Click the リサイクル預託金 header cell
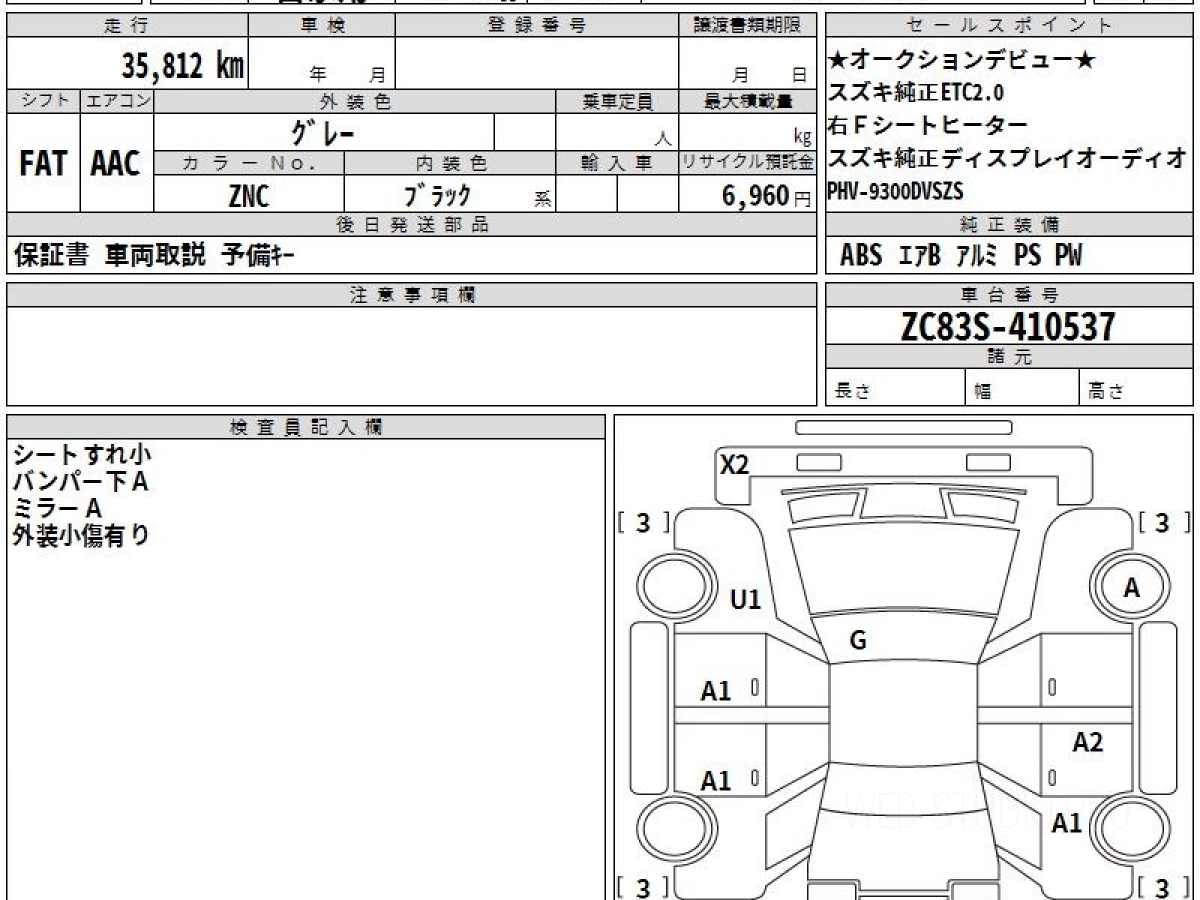Screen dimensions: 1200x900 747,162
